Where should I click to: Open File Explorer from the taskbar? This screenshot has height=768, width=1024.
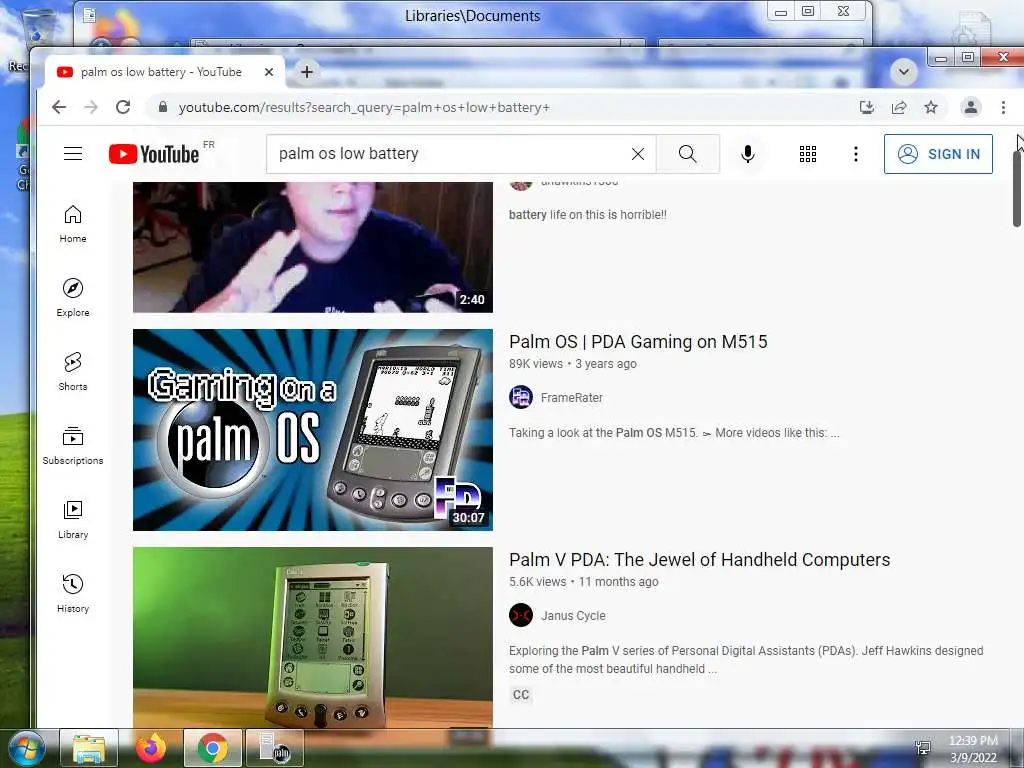(x=89, y=748)
